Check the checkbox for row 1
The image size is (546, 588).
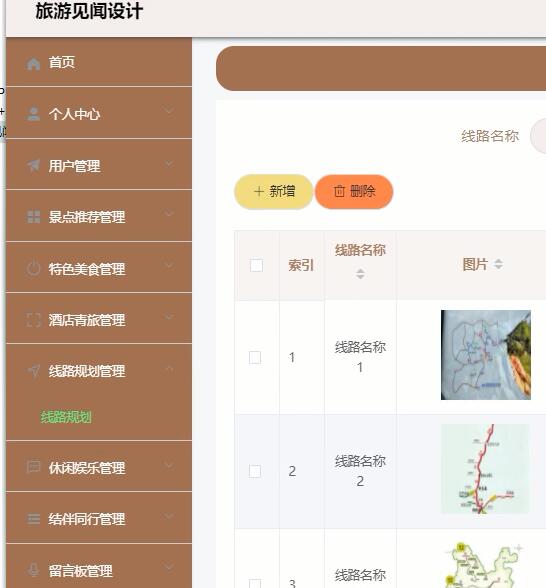255,357
